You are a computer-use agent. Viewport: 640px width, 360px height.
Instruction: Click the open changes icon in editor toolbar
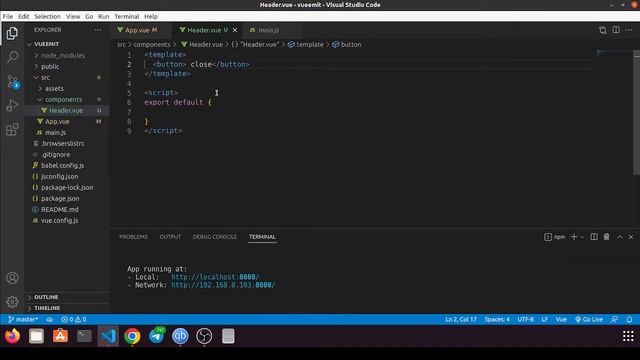[602, 30]
